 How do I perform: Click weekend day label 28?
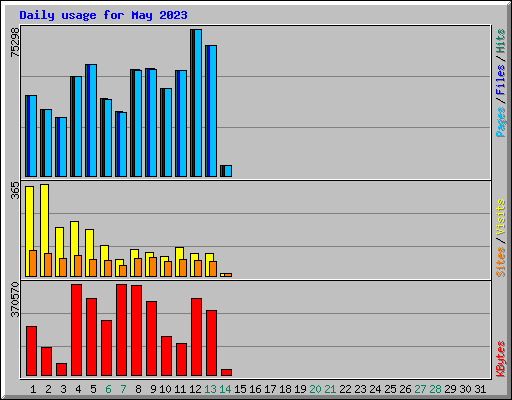pyautogui.click(x=435, y=389)
